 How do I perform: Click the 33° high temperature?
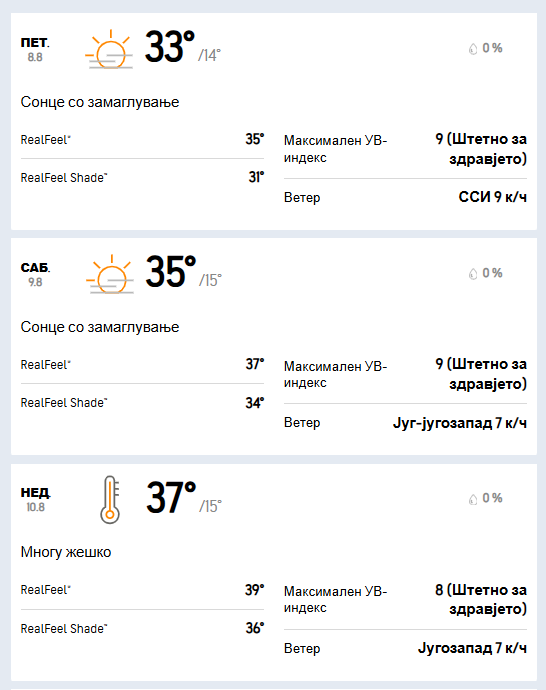(x=170, y=47)
